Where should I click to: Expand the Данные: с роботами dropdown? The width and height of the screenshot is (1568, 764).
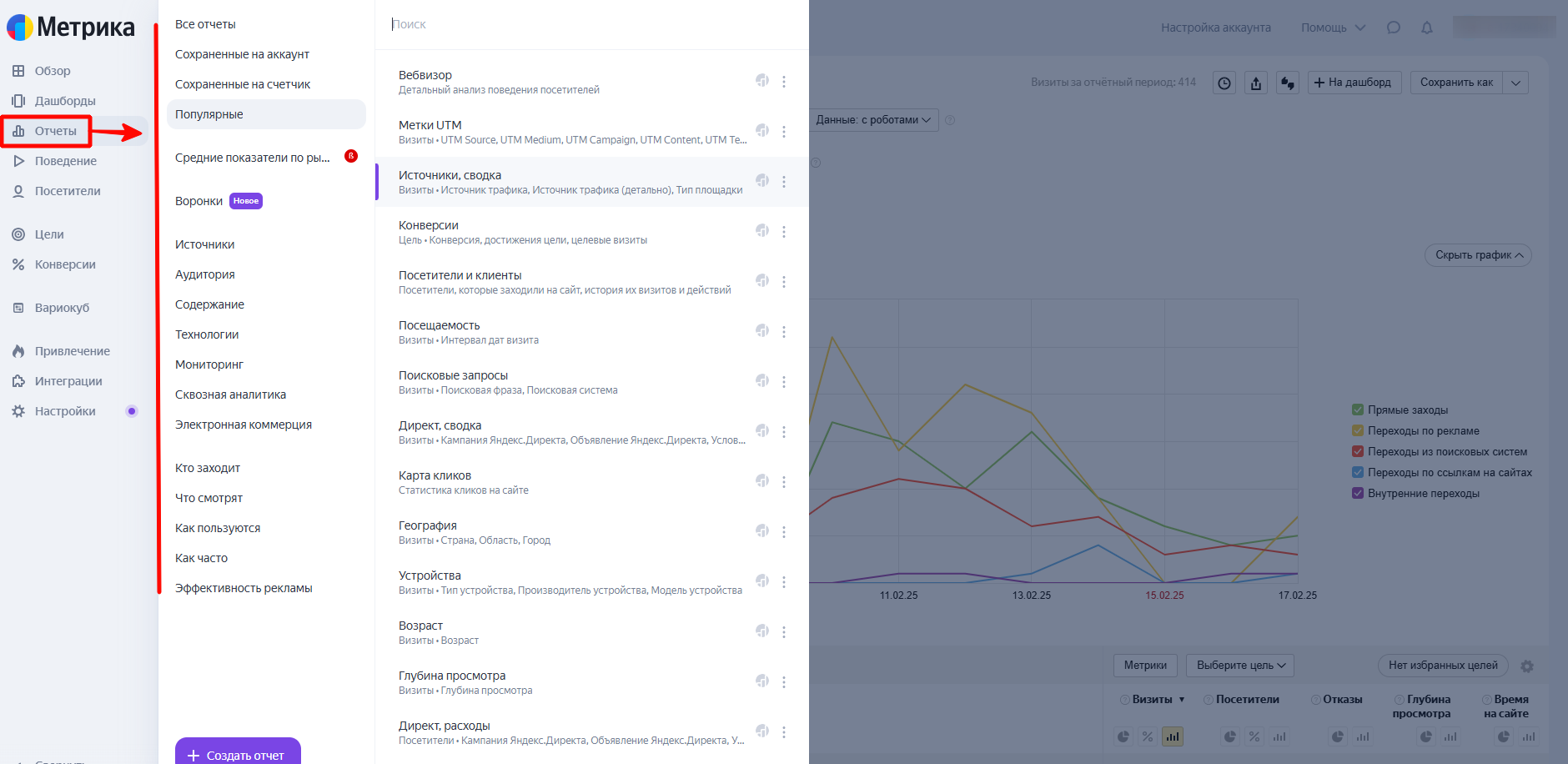click(x=873, y=120)
